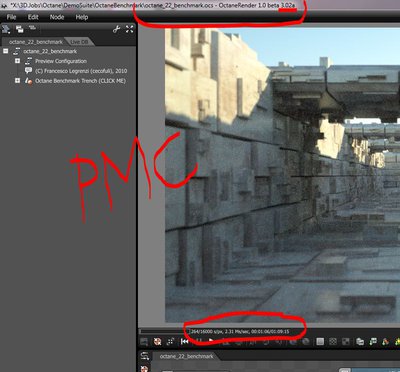The image size is (400, 372).
Task: Expand the Octane Benchmark Trench node
Action: (x=17, y=81)
